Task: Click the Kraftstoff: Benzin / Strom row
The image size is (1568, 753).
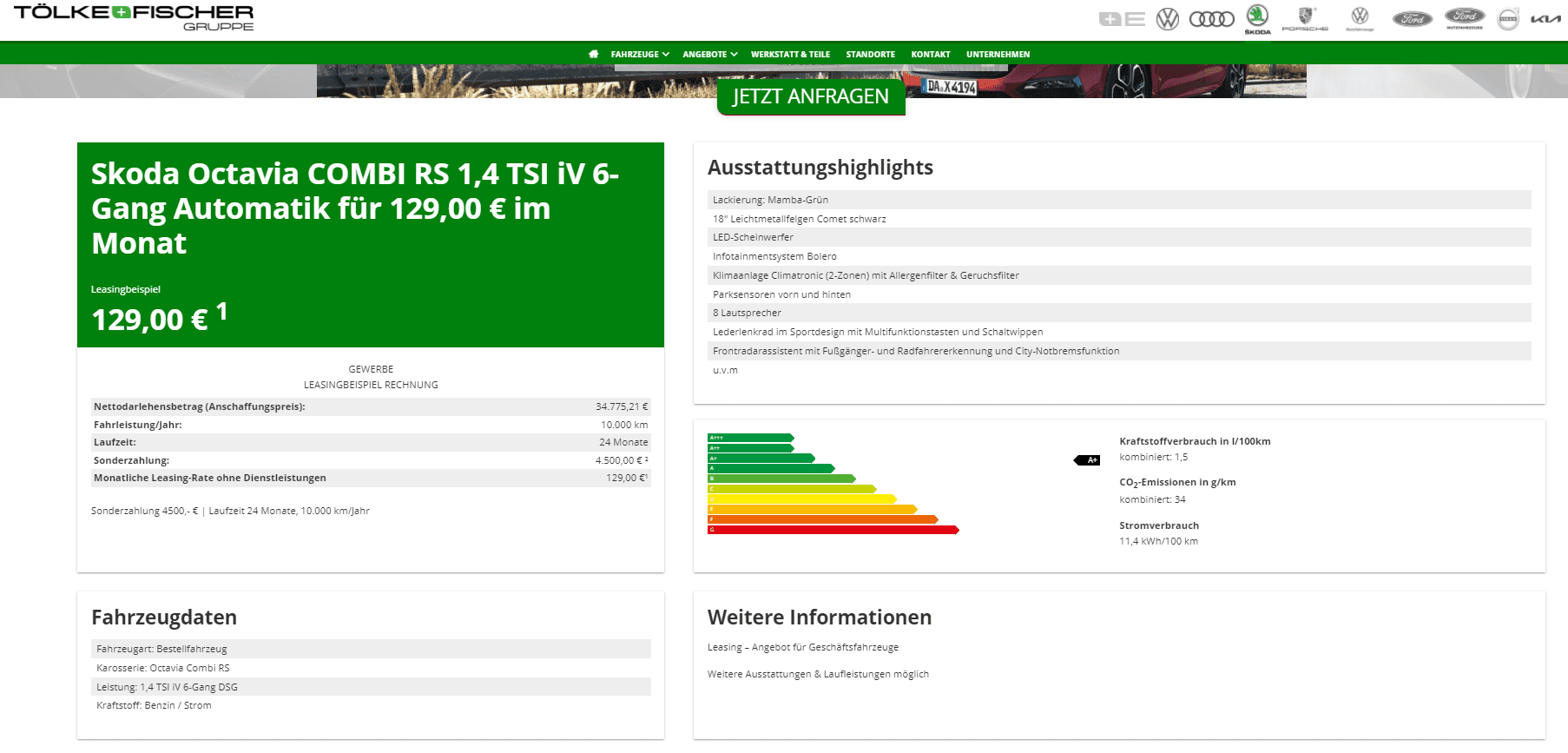Action: (x=372, y=705)
